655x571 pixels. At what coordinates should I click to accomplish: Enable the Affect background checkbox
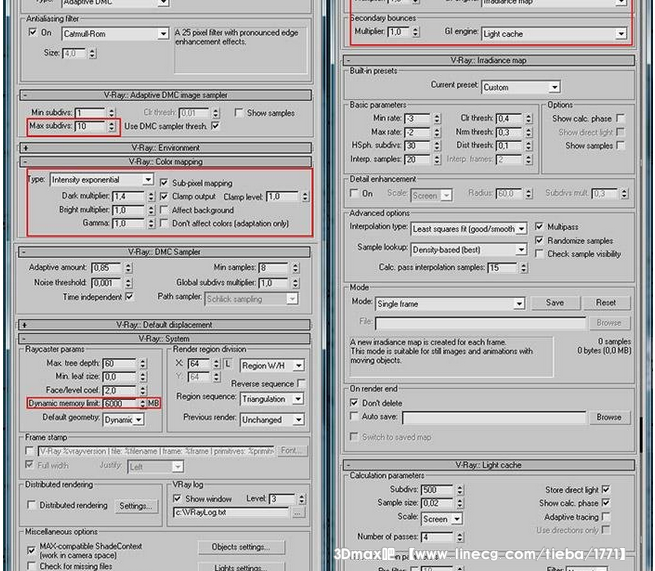(x=164, y=210)
